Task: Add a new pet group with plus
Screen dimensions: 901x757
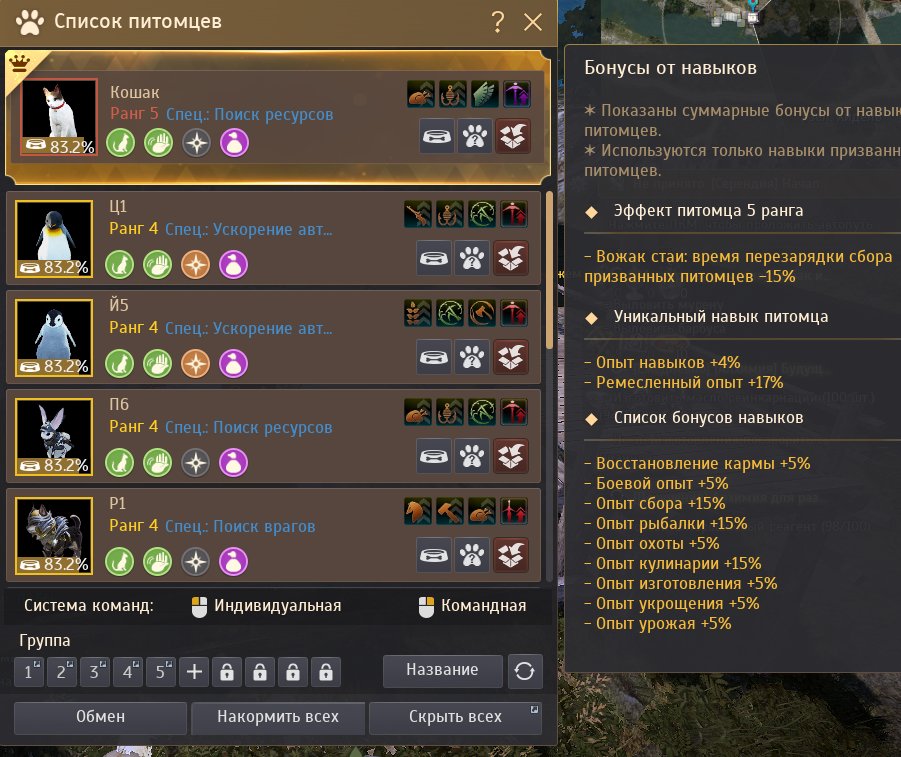Action: [x=194, y=671]
